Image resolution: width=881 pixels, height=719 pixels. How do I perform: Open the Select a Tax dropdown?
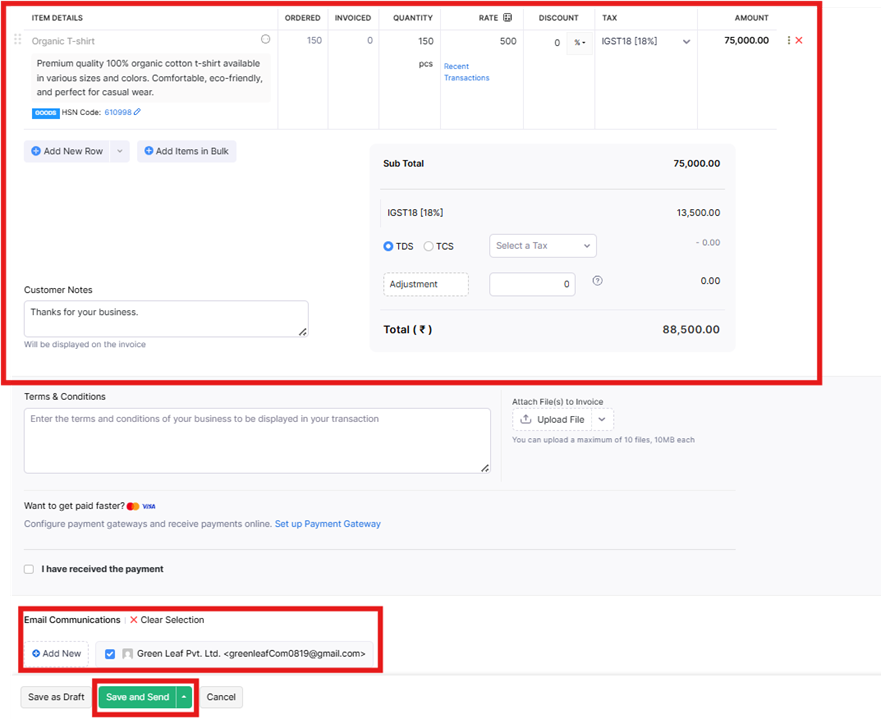tap(542, 245)
